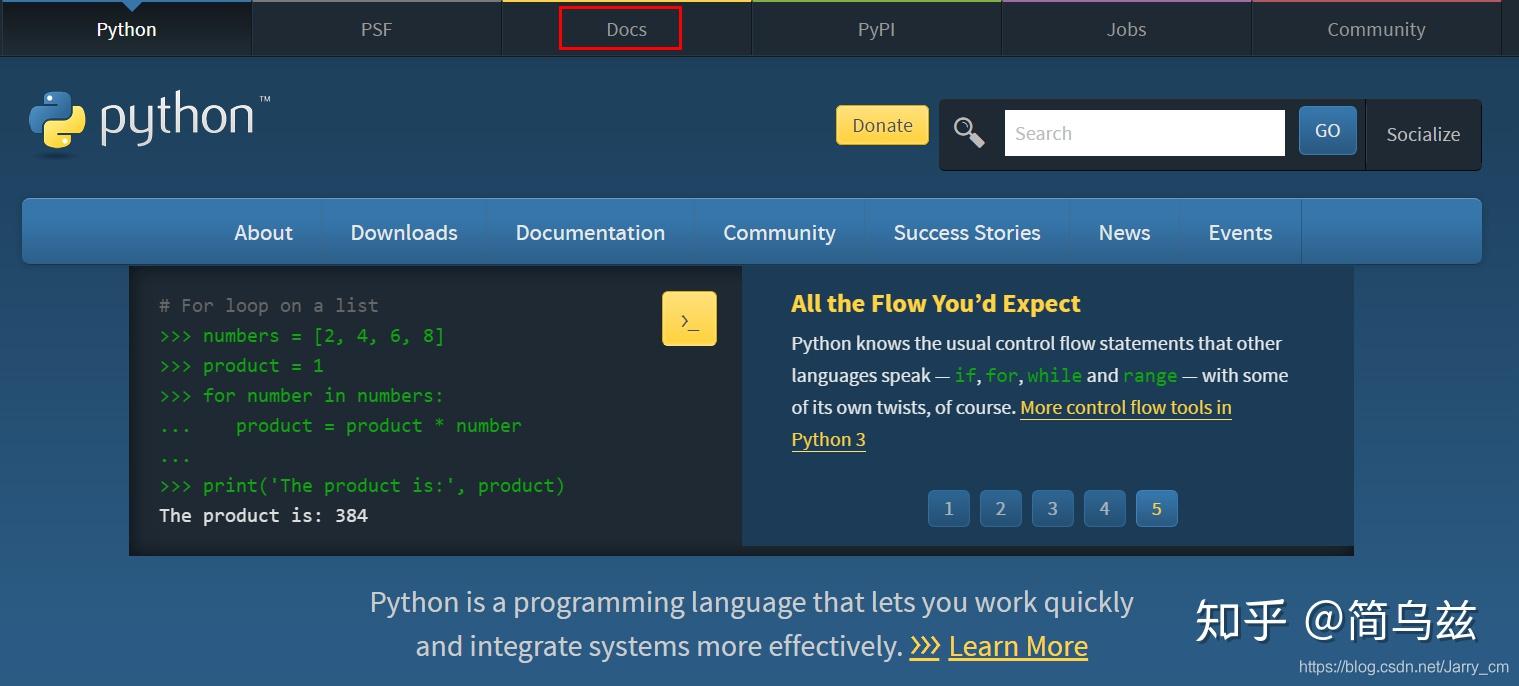This screenshot has width=1519, height=686.
Task: Click the magnifying glass search icon
Action: click(x=969, y=132)
